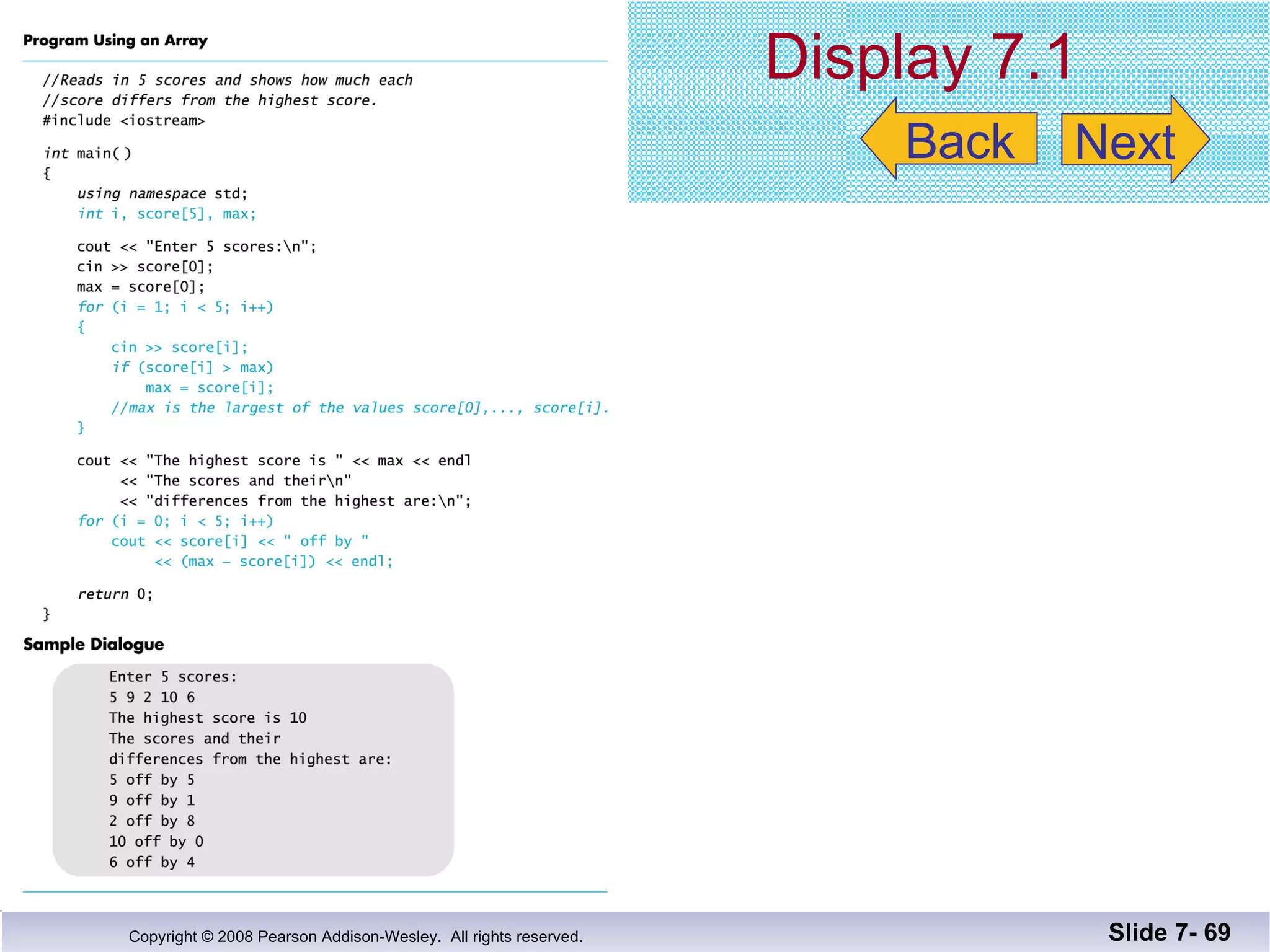Select the '5 off by 5' output line

coord(152,780)
